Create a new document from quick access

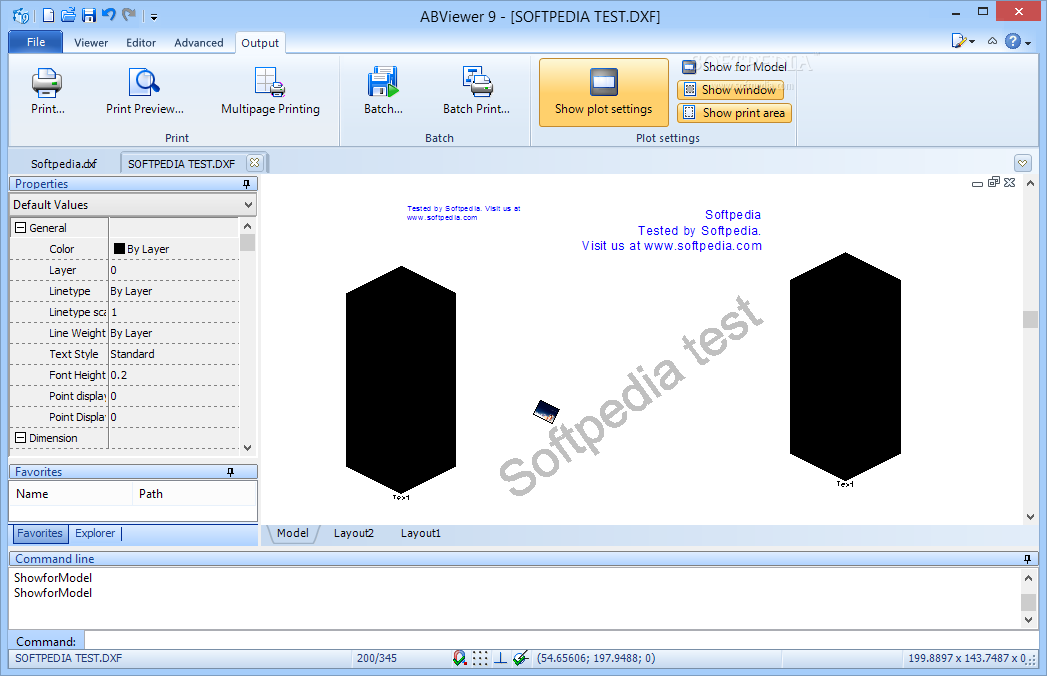click(x=48, y=15)
